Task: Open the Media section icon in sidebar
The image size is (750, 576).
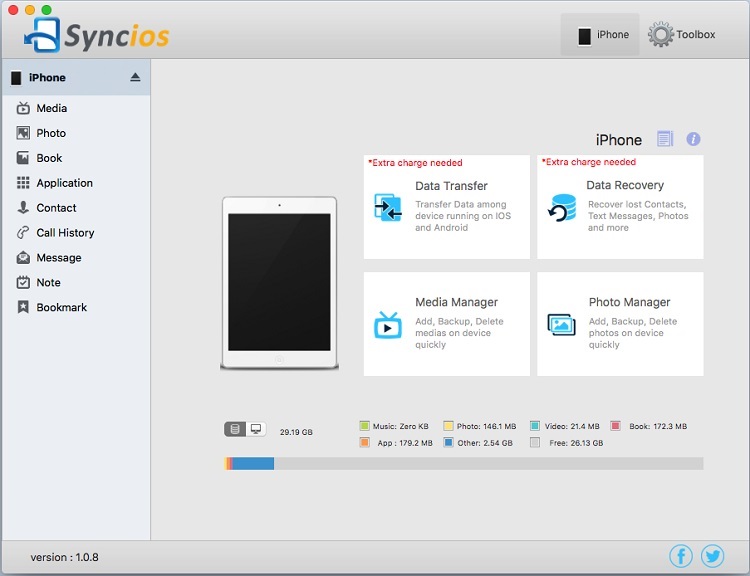Action: point(23,109)
